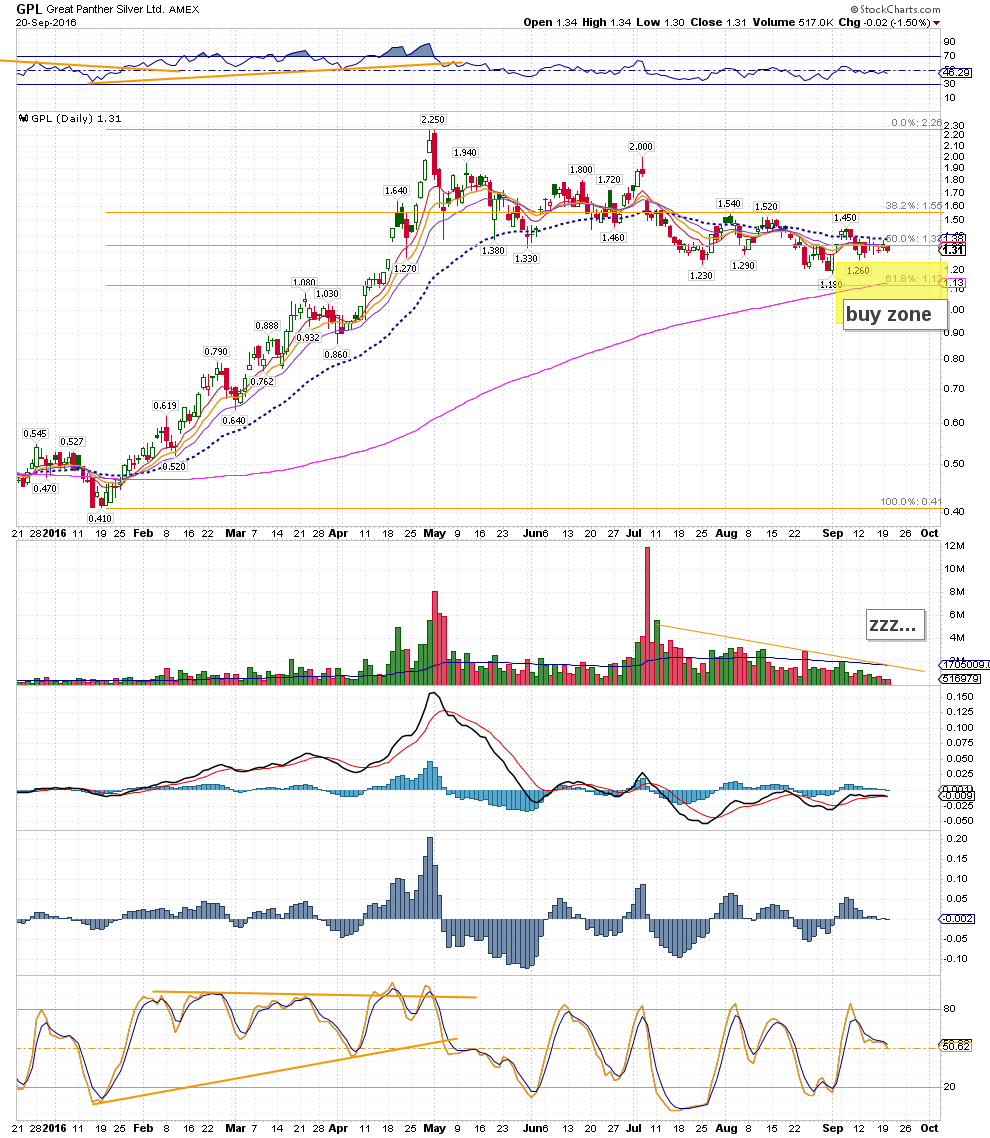This screenshot has width=990, height=1138.
Task: Click the GPL ticker symbol heading
Action: click(29, 7)
